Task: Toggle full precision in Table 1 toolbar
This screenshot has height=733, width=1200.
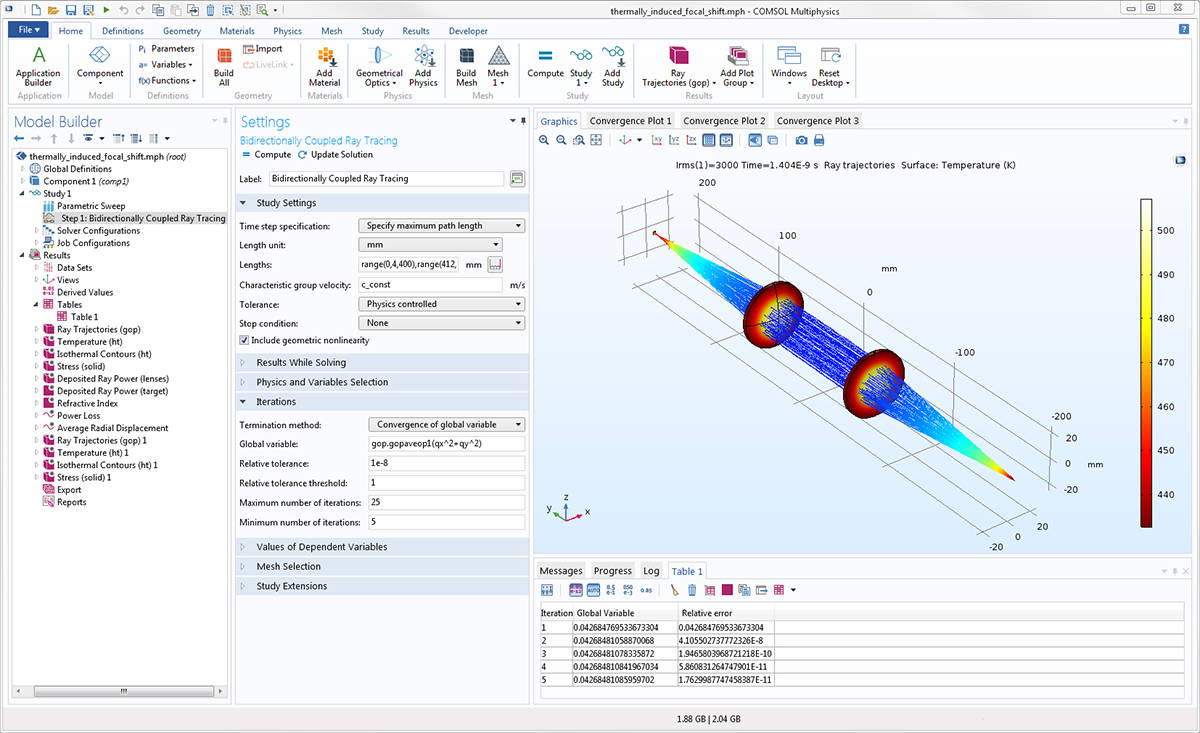Action: click(574, 590)
